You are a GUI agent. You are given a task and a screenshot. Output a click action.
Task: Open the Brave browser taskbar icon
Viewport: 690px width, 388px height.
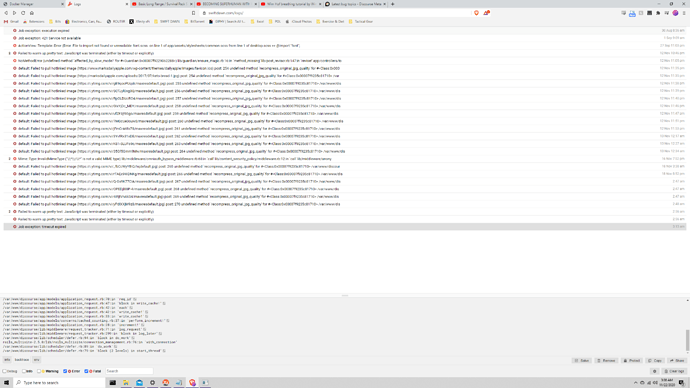[192, 383]
